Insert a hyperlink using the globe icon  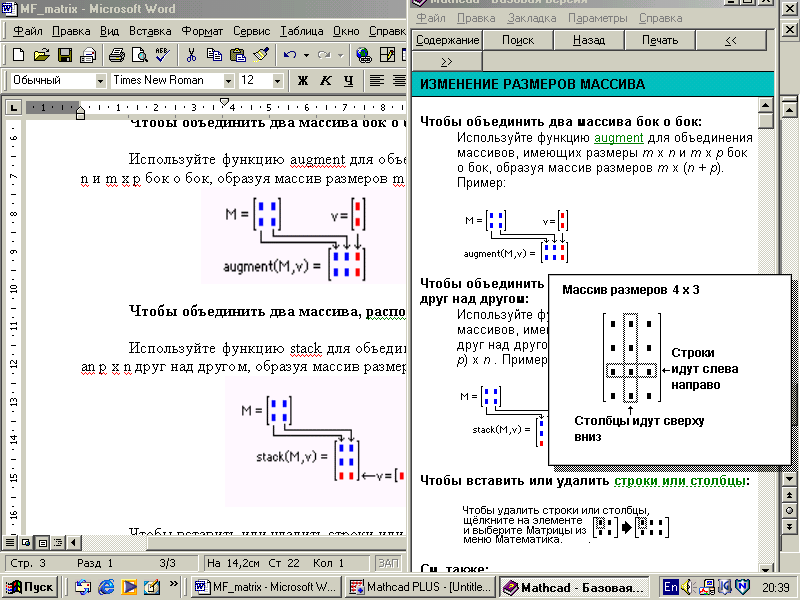point(364,55)
